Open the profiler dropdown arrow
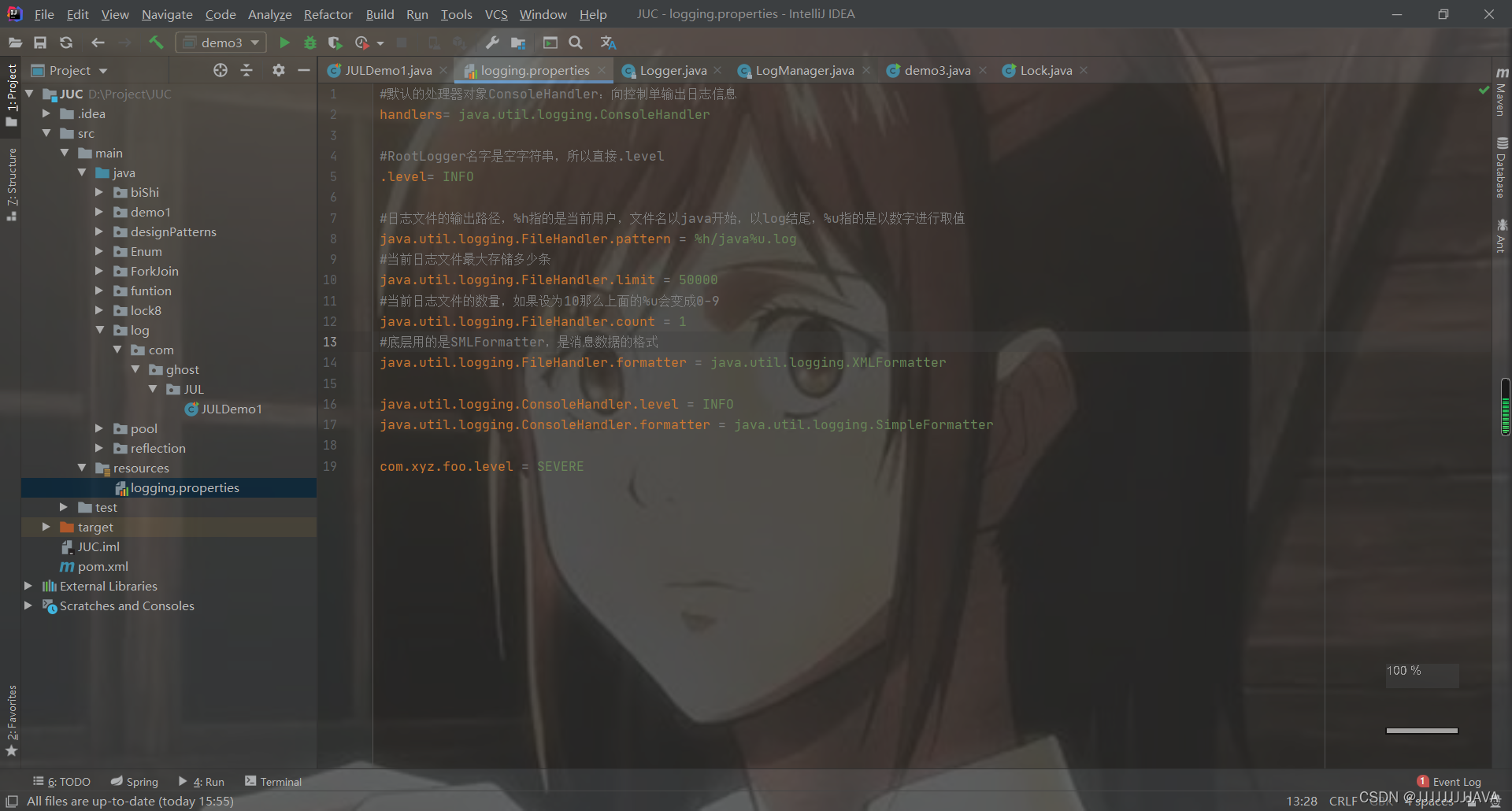The image size is (1512, 811). tap(380, 43)
